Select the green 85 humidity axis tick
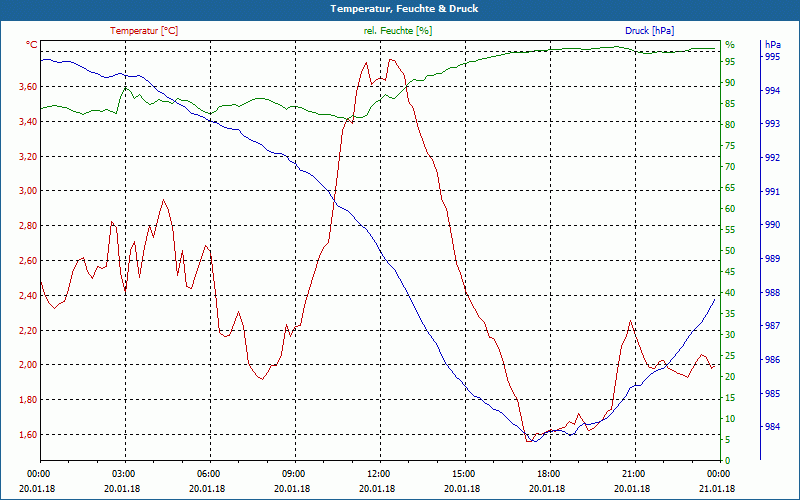This screenshot has width=800, height=500. [x=730, y=104]
